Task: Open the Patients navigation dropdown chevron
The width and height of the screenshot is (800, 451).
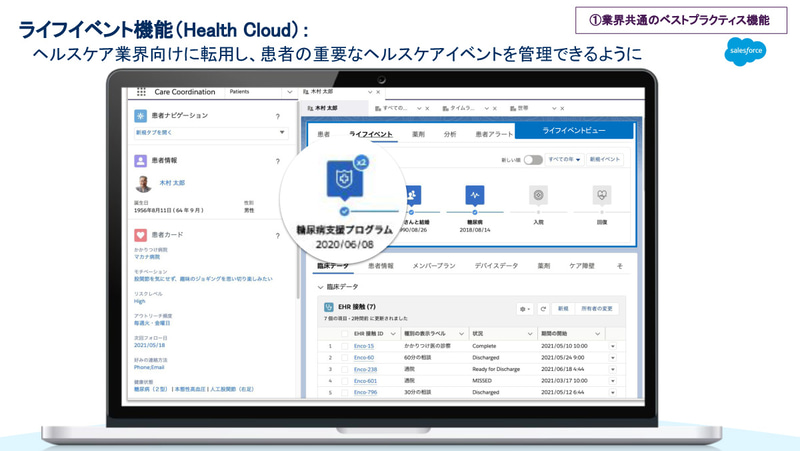Action: tap(289, 92)
